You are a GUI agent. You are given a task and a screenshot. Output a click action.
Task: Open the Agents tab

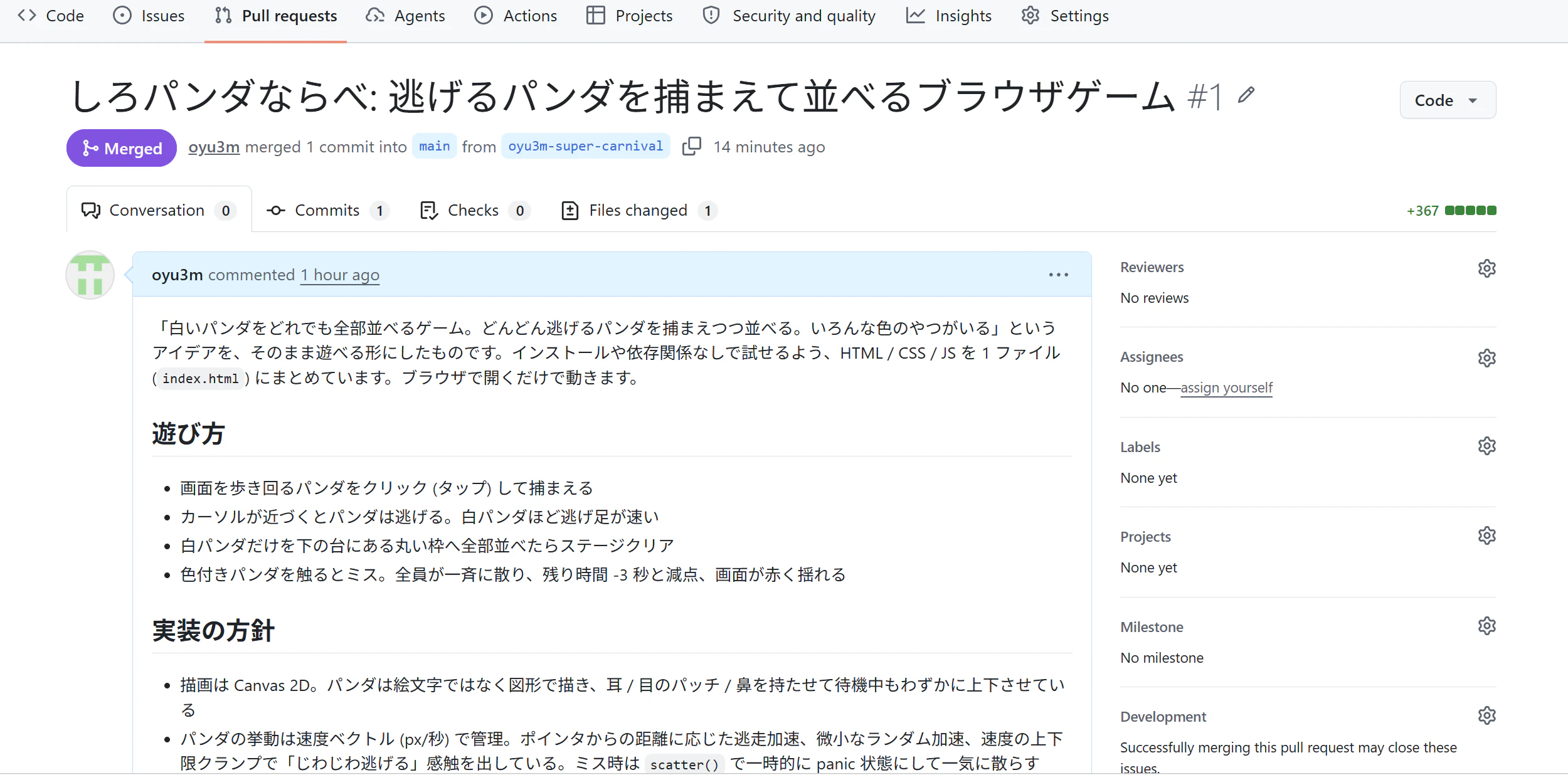coord(406,16)
